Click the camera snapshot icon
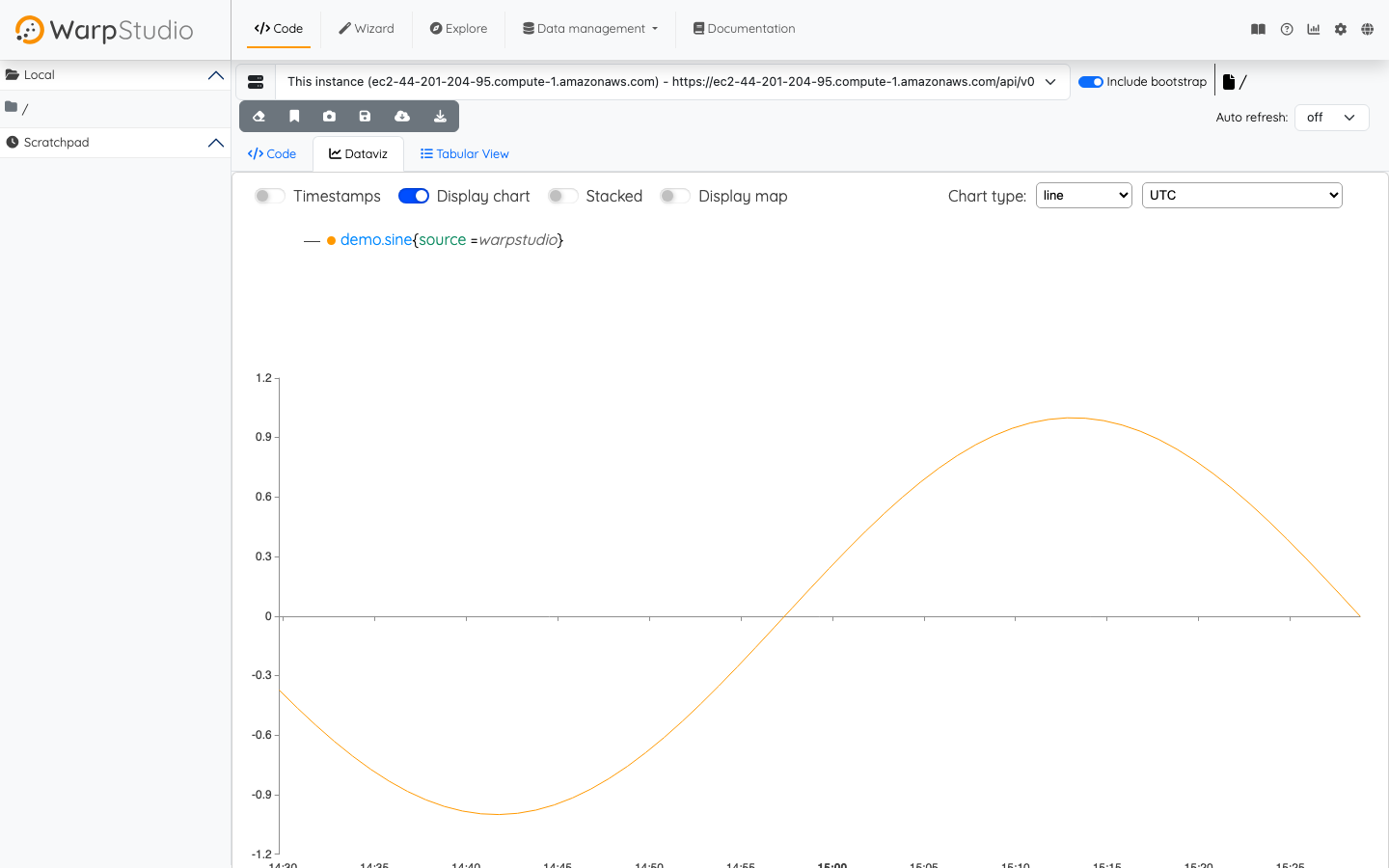The height and width of the screenshot is (868, 1389). pyautogui.click(x=329, y=116)
